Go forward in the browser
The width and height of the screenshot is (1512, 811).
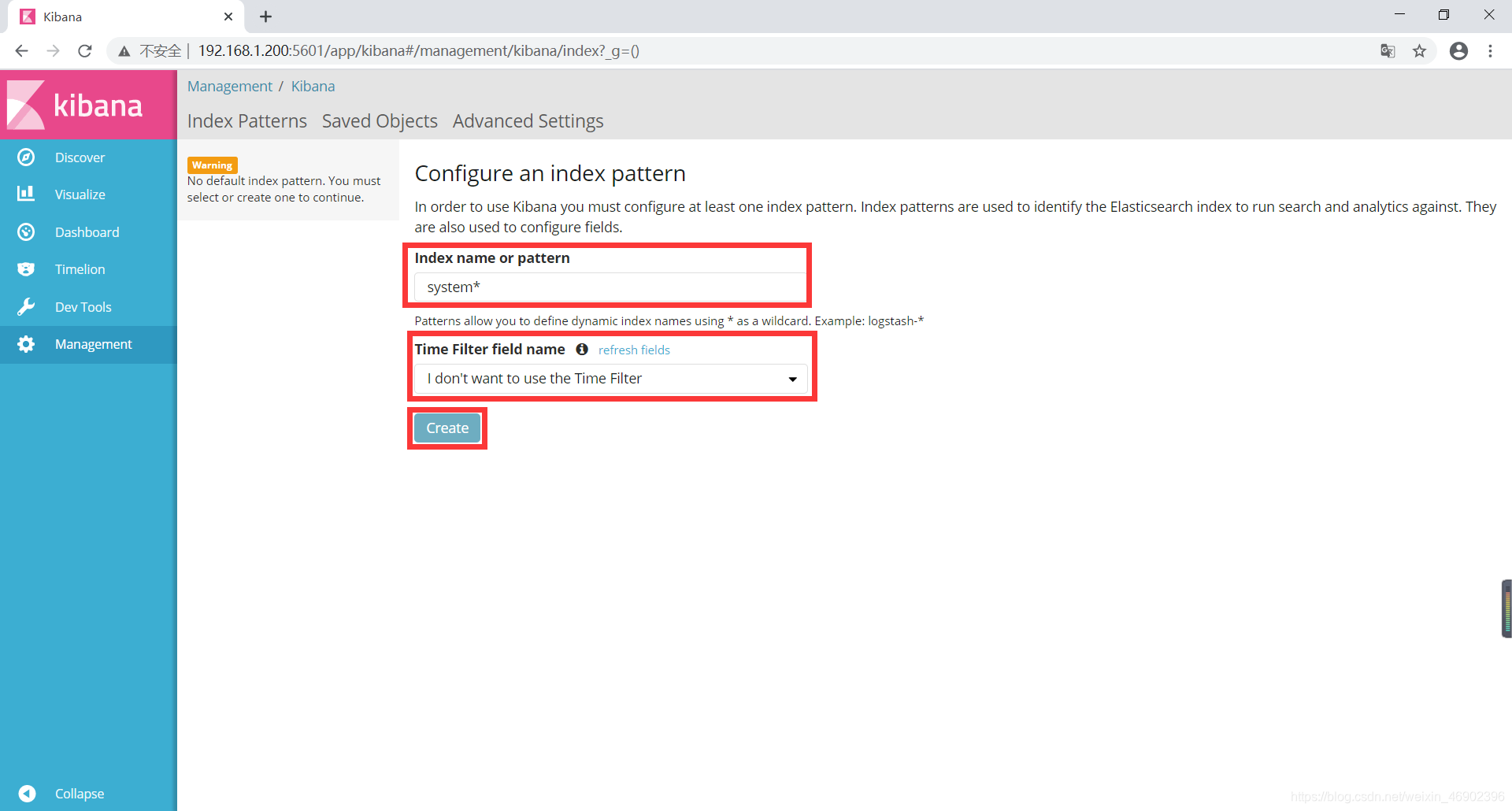point(53,51)
